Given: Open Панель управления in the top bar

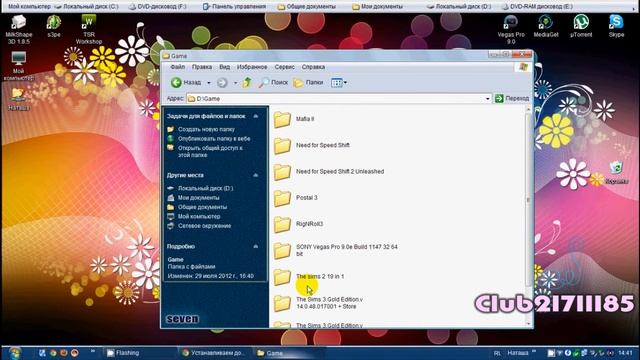Looking at the screenshot, I should tap(234, 7).
